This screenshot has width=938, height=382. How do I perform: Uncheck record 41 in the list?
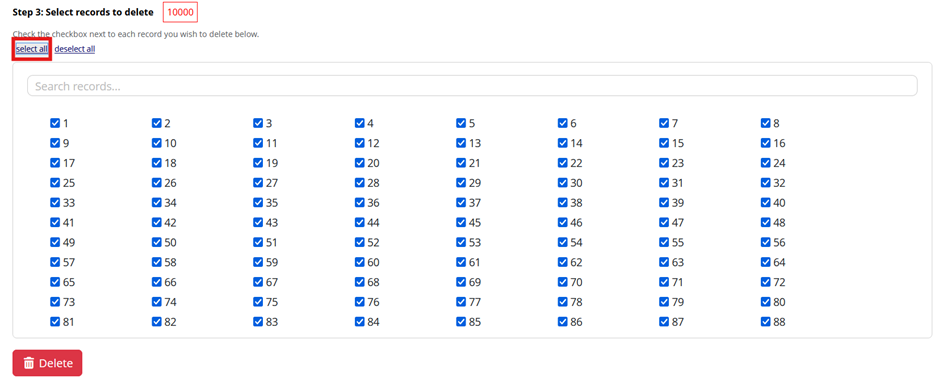tap(55, 222)
